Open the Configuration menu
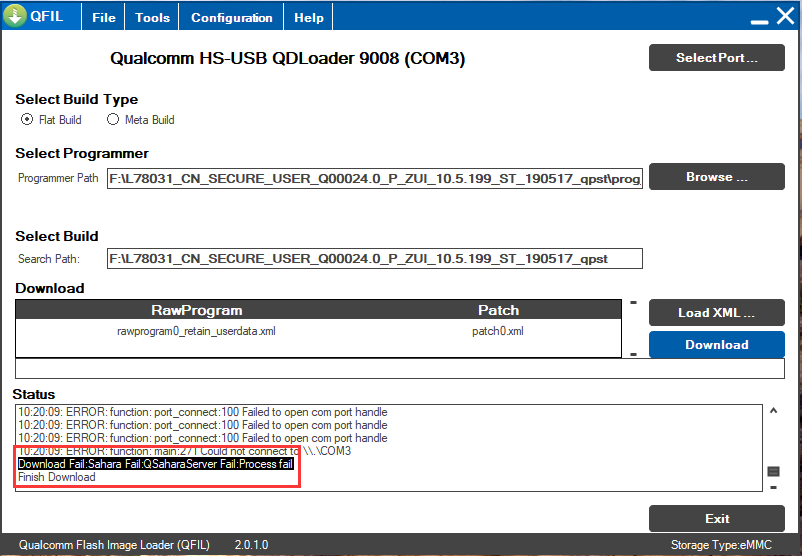 [231, 17]
